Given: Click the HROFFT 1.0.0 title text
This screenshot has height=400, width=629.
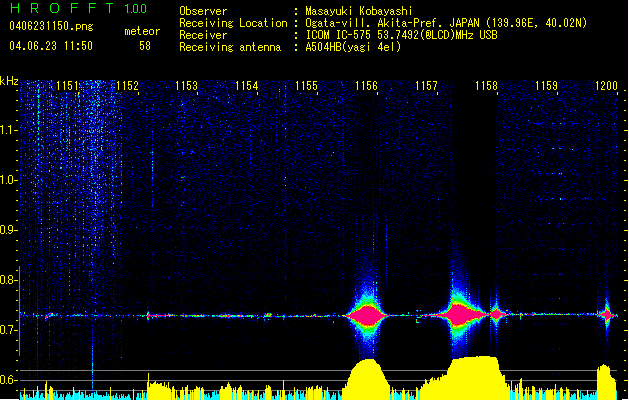Looking at the screenshot, I should 79,8.
